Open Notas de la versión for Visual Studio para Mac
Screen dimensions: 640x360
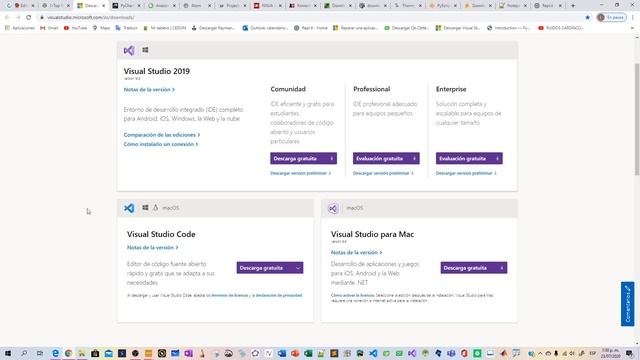tap(356, 253)
